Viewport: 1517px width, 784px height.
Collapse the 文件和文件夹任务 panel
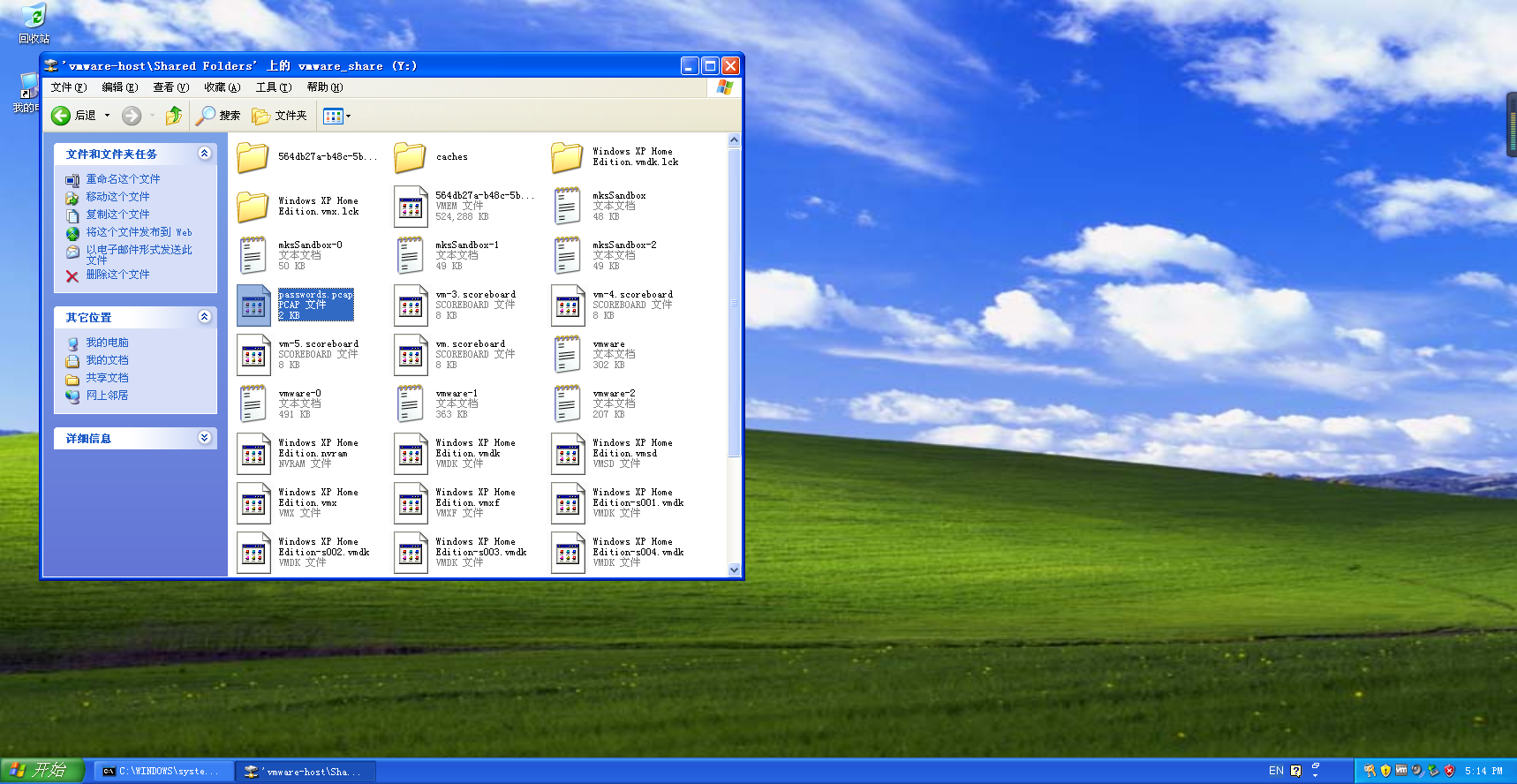205,154
